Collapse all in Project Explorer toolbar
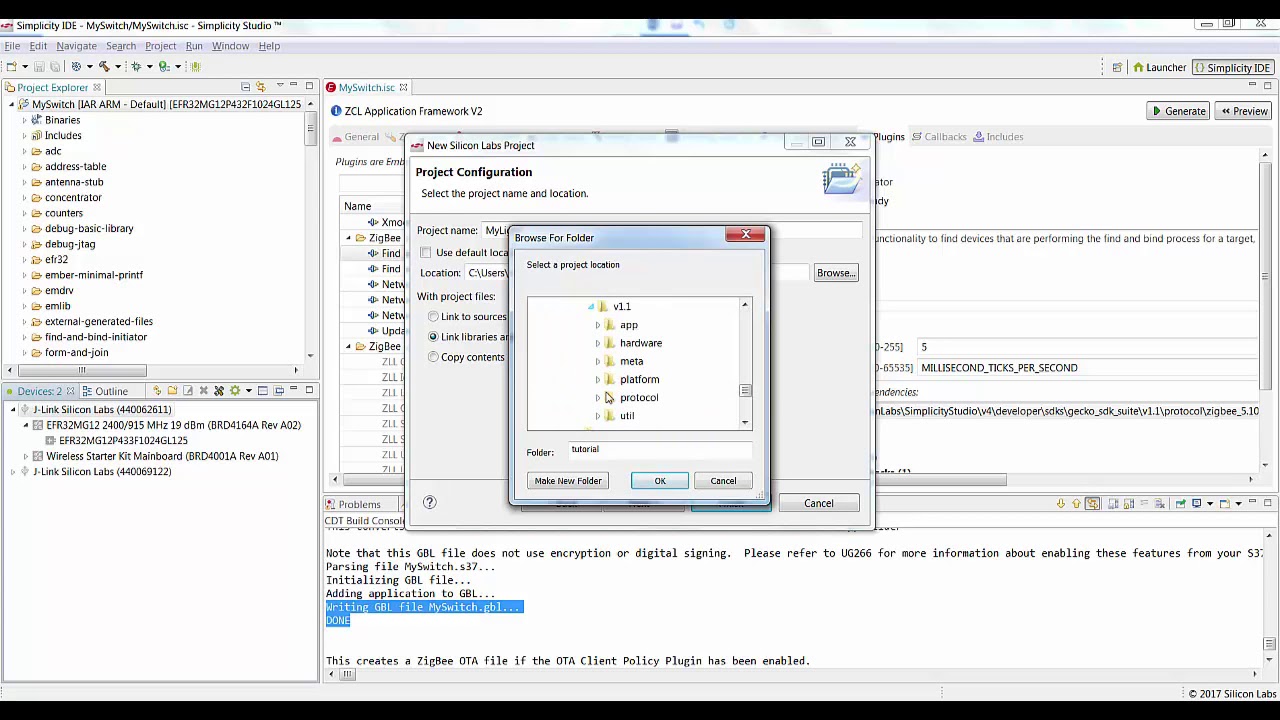1280x720 pixels. (x=245, y=87)
